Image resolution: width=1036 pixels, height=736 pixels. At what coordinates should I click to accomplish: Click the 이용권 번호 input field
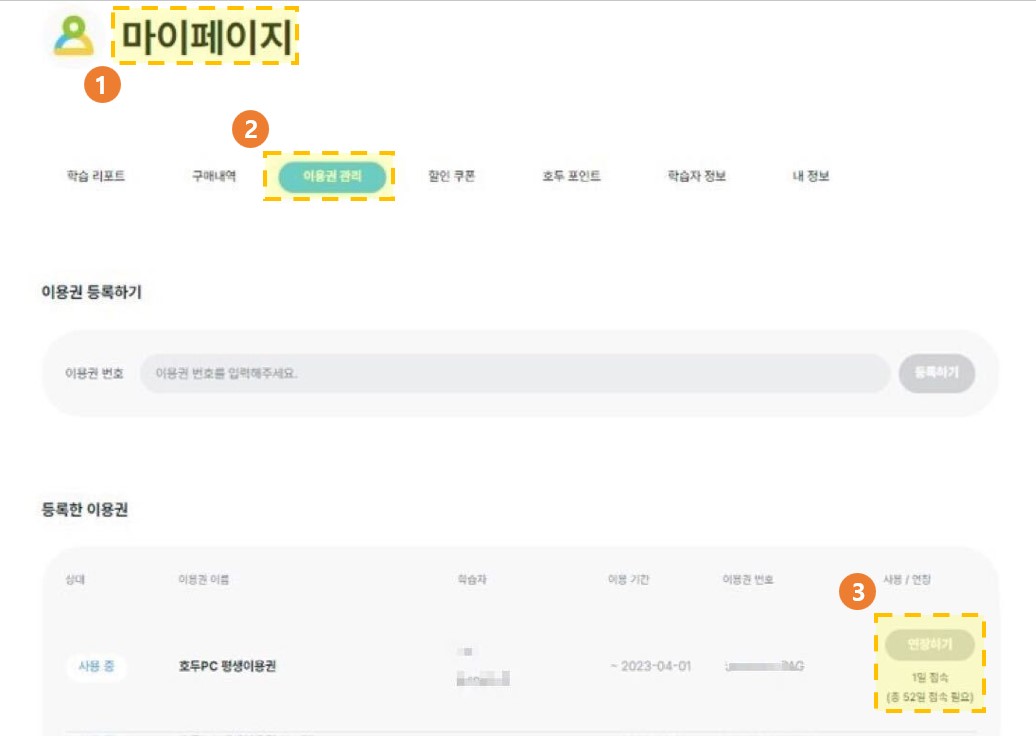pos(515,373)
